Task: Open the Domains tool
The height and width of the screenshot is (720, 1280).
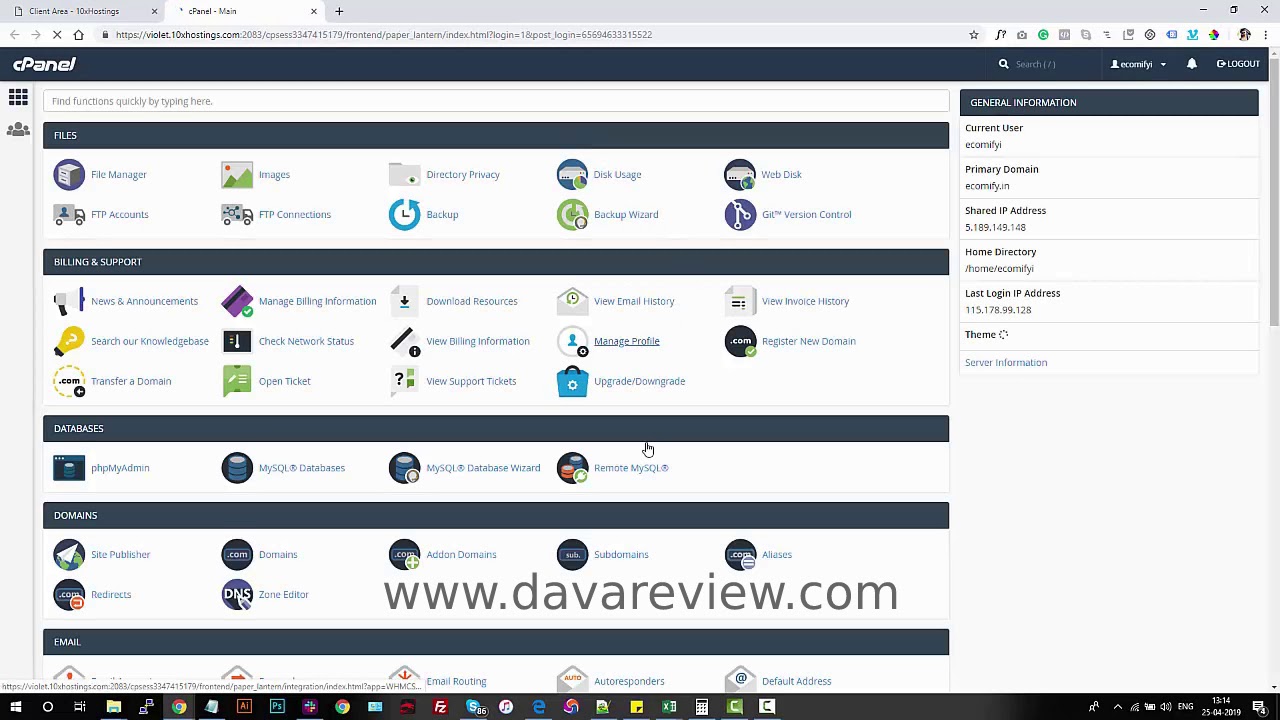Action: tap(278, 554)
